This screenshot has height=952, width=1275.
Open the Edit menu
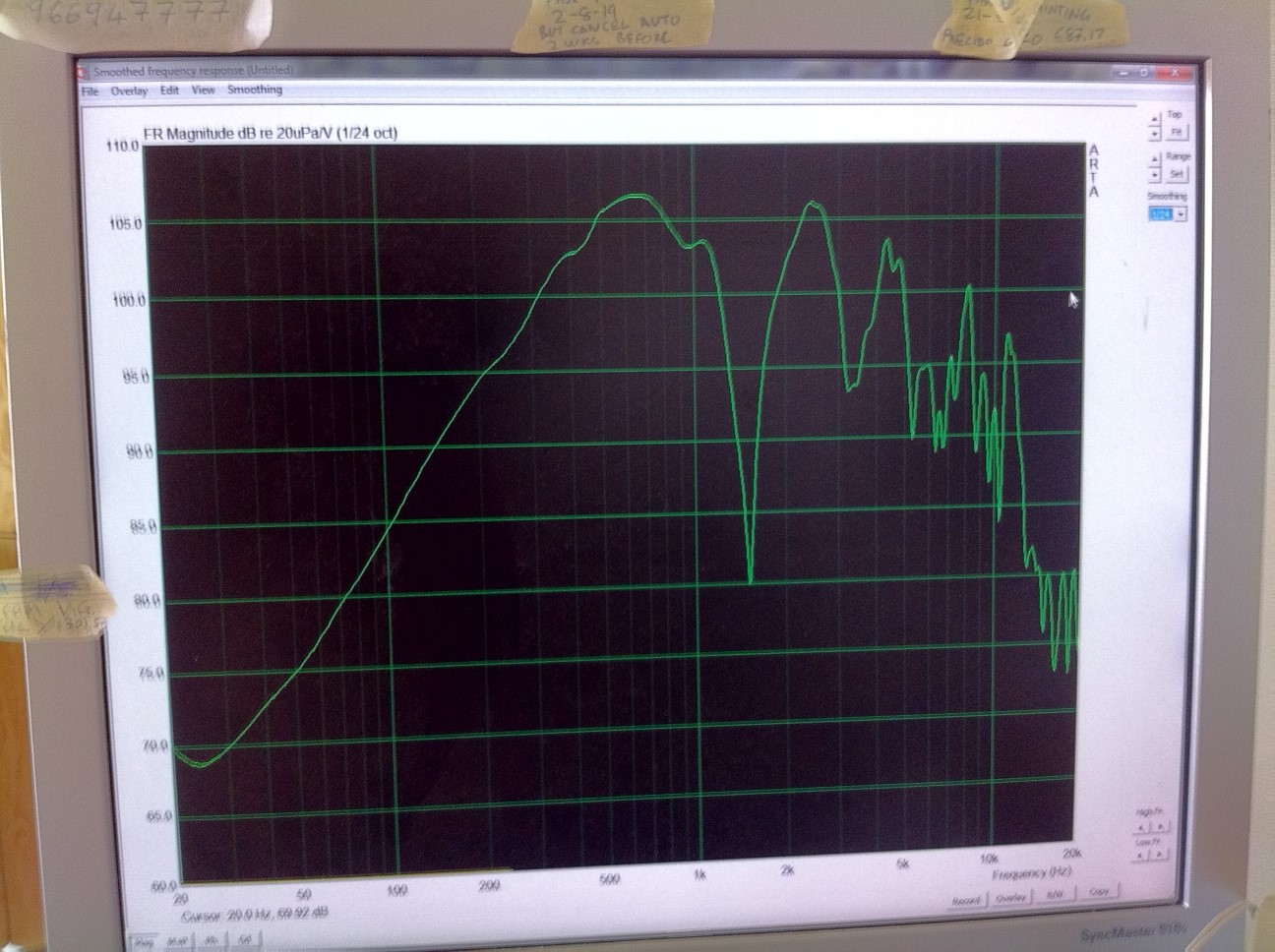(169, 90)
